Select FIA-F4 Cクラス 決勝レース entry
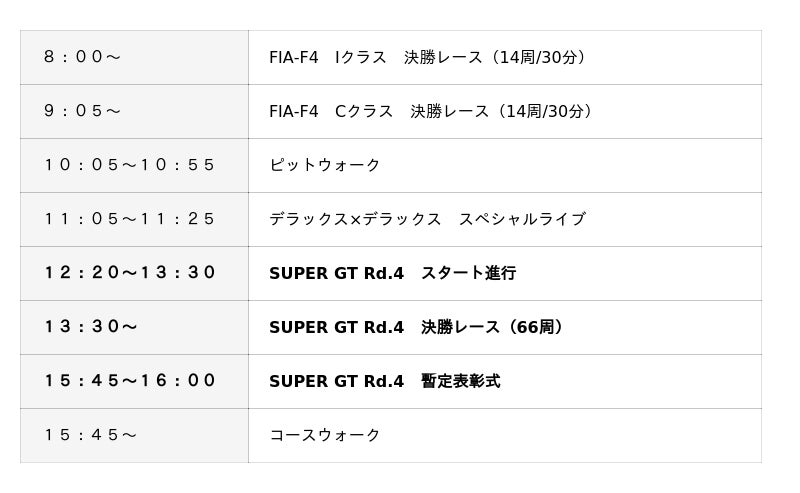The image size is (800, 493). 433,111
